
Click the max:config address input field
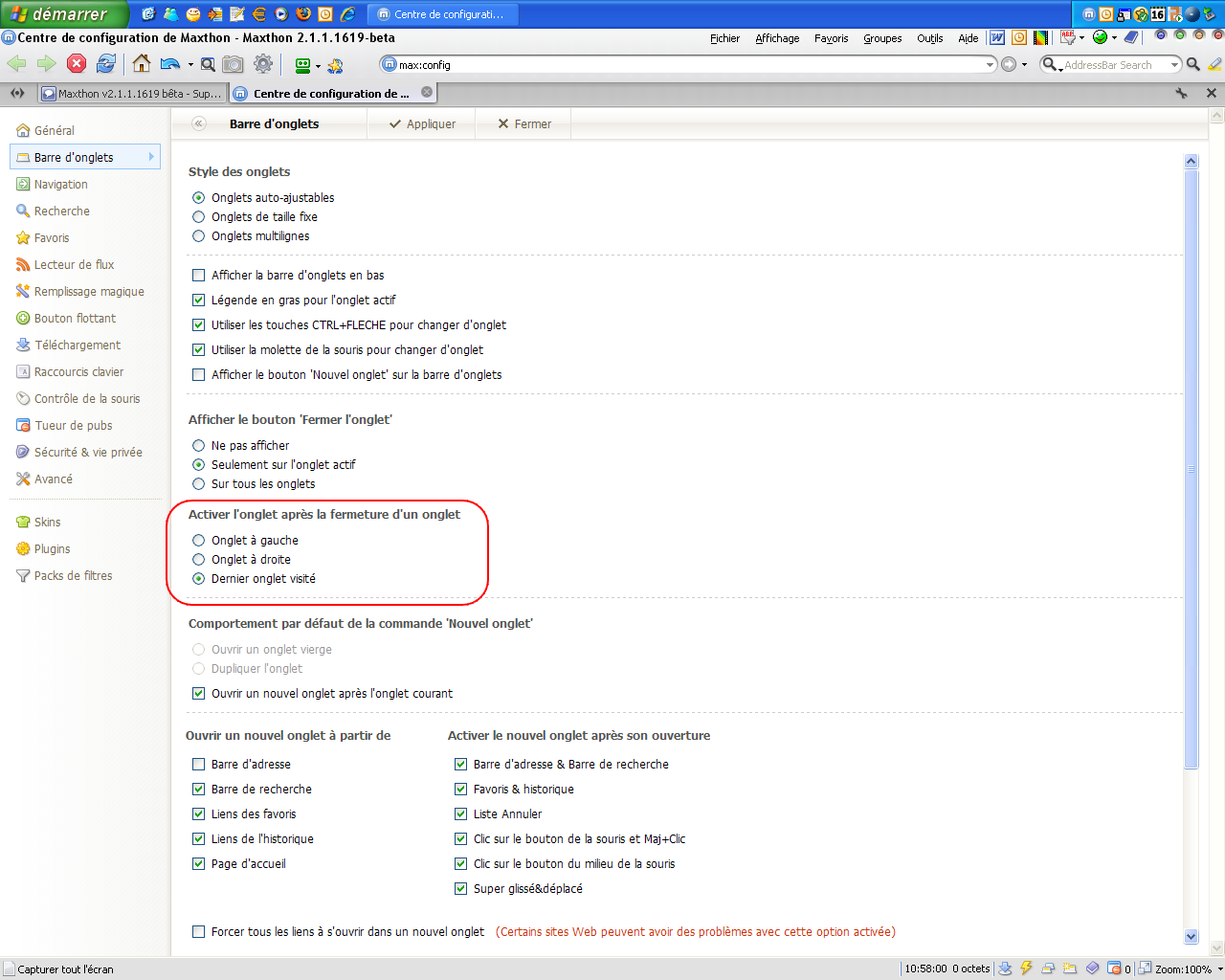[x=689, y=65]
